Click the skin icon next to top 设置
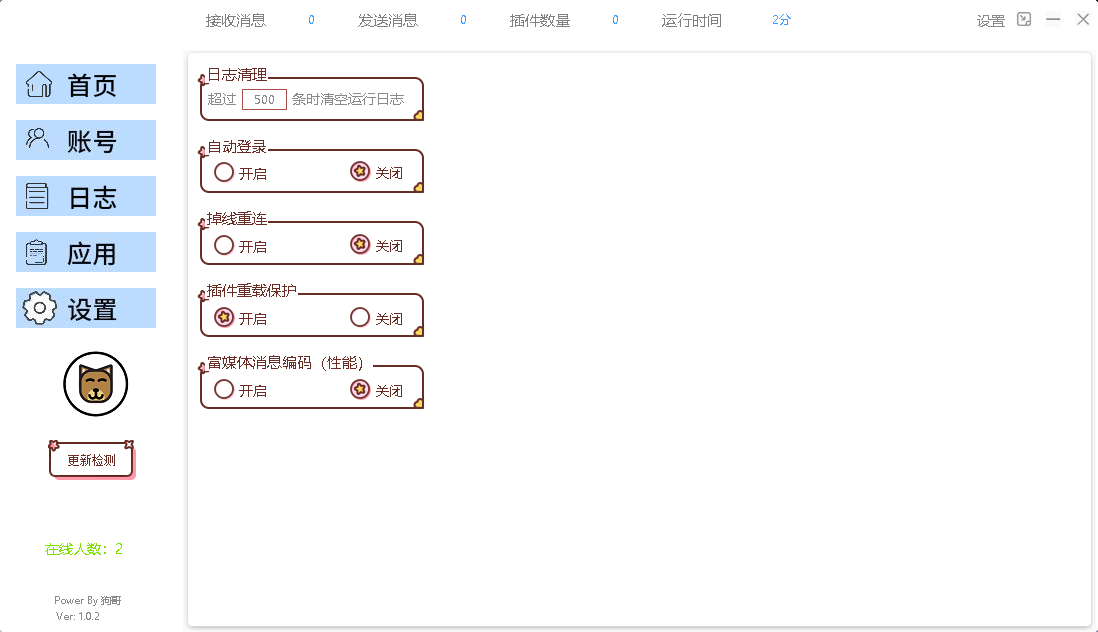 pyautogui.click(x=1024, y=19)
